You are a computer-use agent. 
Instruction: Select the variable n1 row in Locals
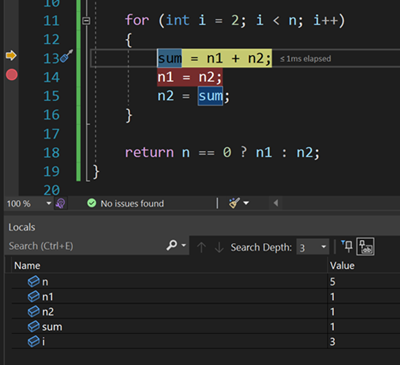point(206,297)
